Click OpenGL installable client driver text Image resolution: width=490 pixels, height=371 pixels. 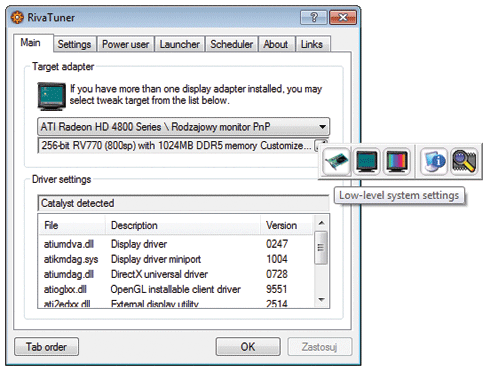click(175, 289)
